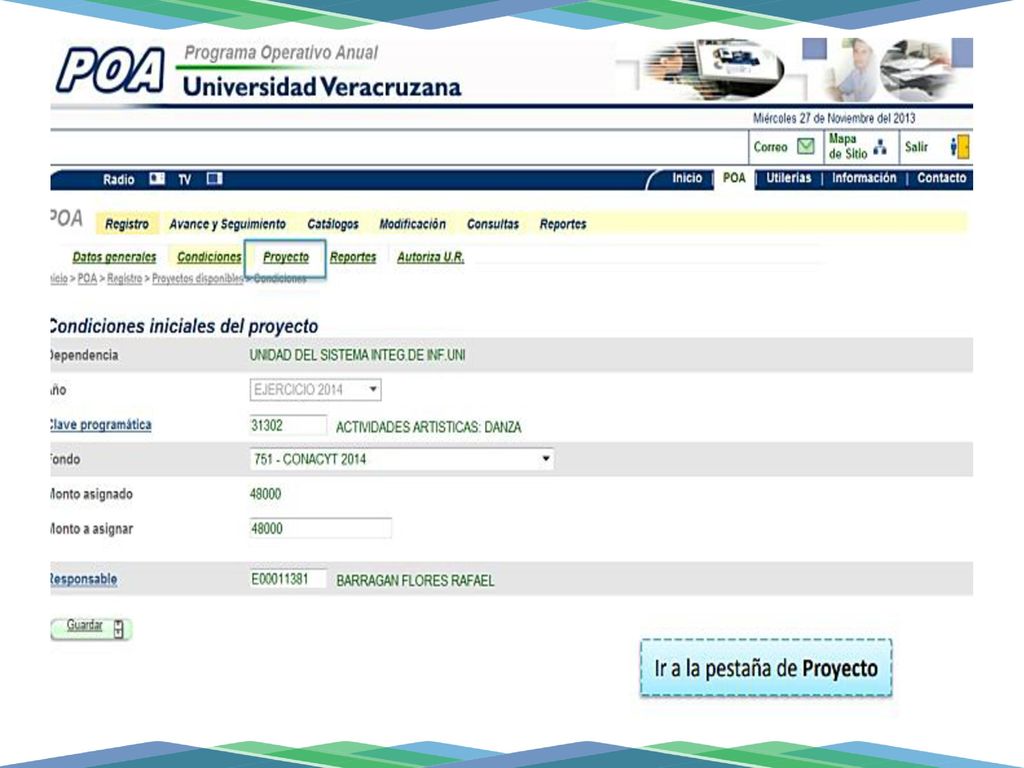The height and width of the screenshot is (768, 1024).
Task: Click the Registro breadcrumb link
Action: coord(124,279)
